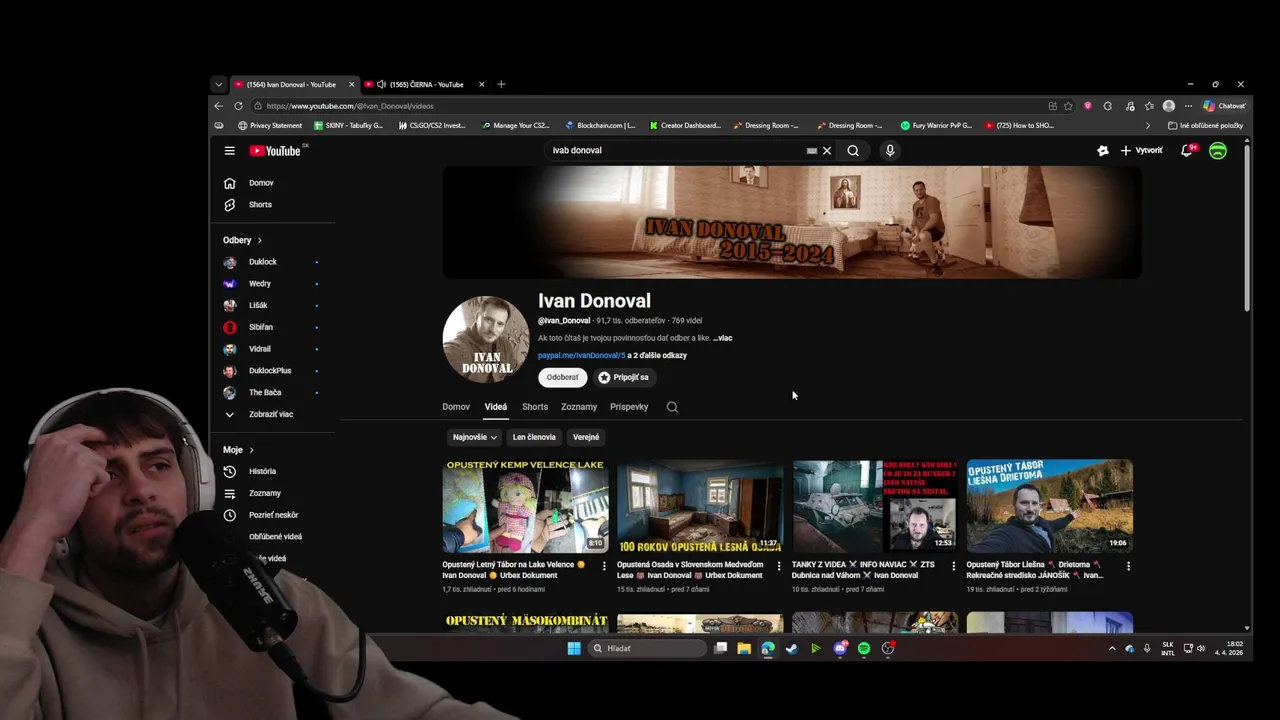Start voice search with the microphone icon
Viewport: 1280px width, 720px height.
pos(890,151)
